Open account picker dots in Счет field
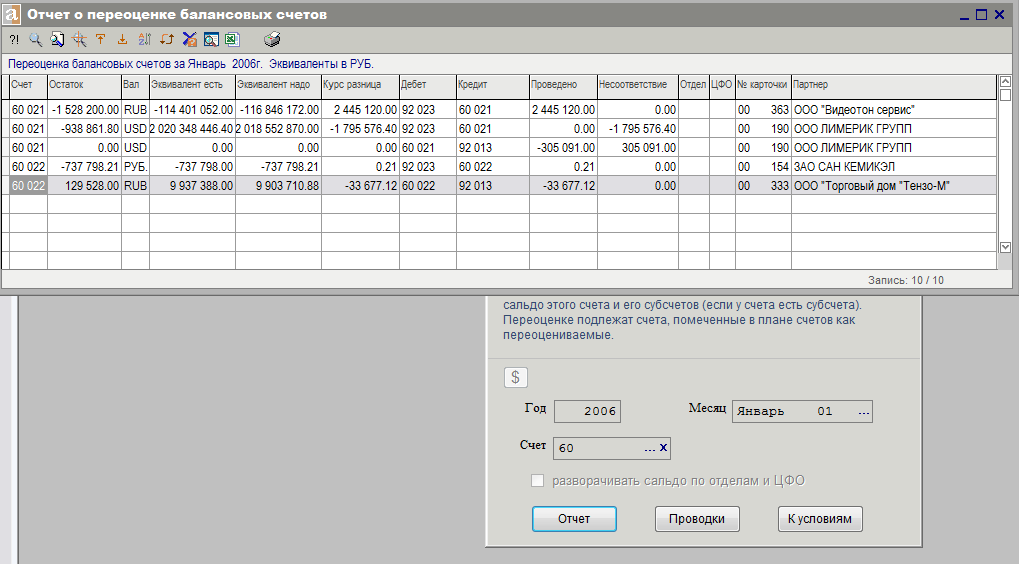The image size is (1019, 564). (650, 448)
